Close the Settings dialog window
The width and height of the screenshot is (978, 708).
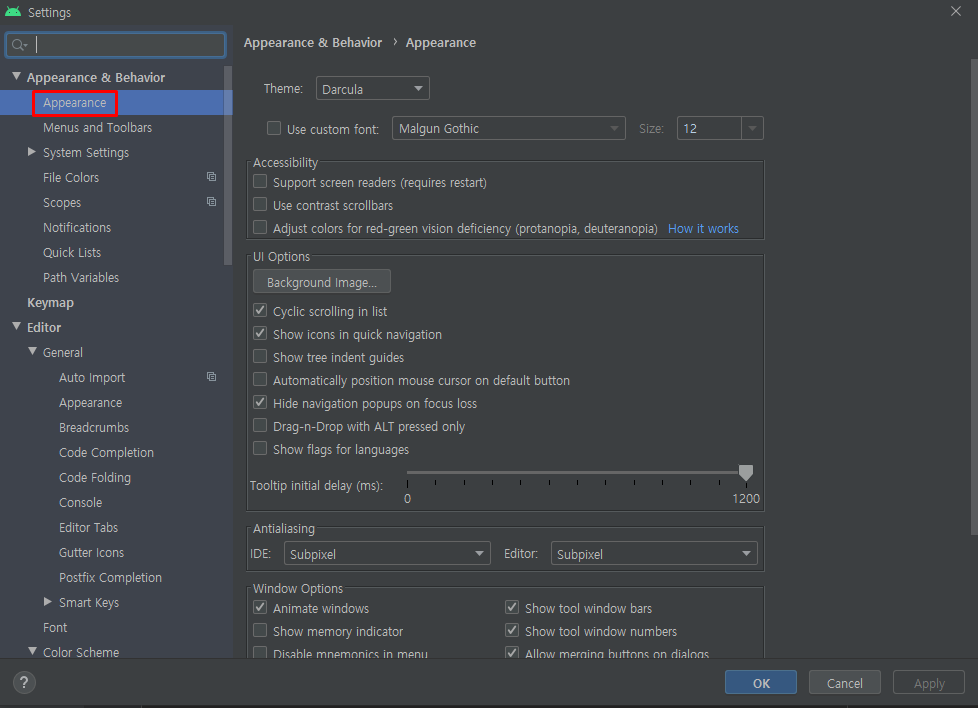(956, 11)
